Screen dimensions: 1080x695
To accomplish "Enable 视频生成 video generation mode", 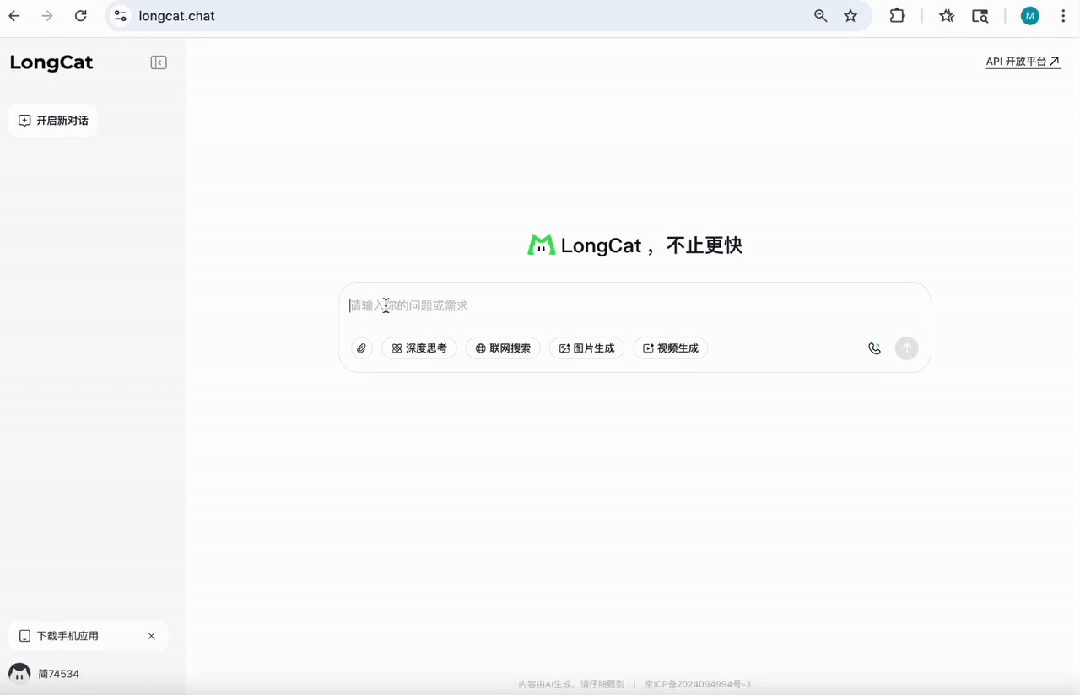I will click(x=670, y=348).
